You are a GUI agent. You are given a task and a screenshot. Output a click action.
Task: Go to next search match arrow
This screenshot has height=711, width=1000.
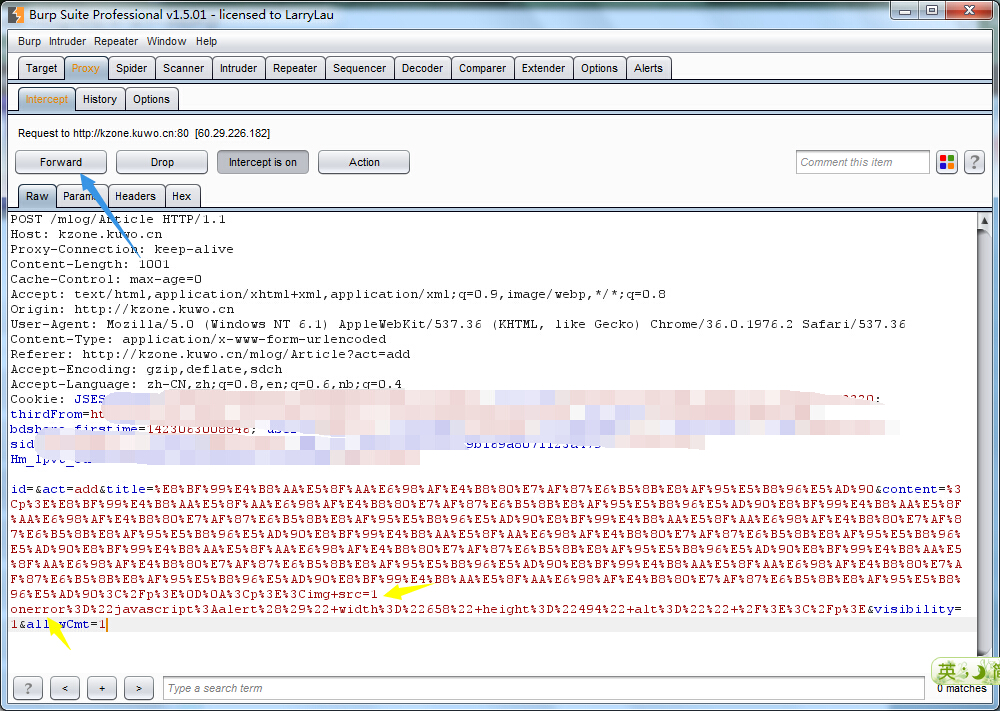[x=139, y=688]
